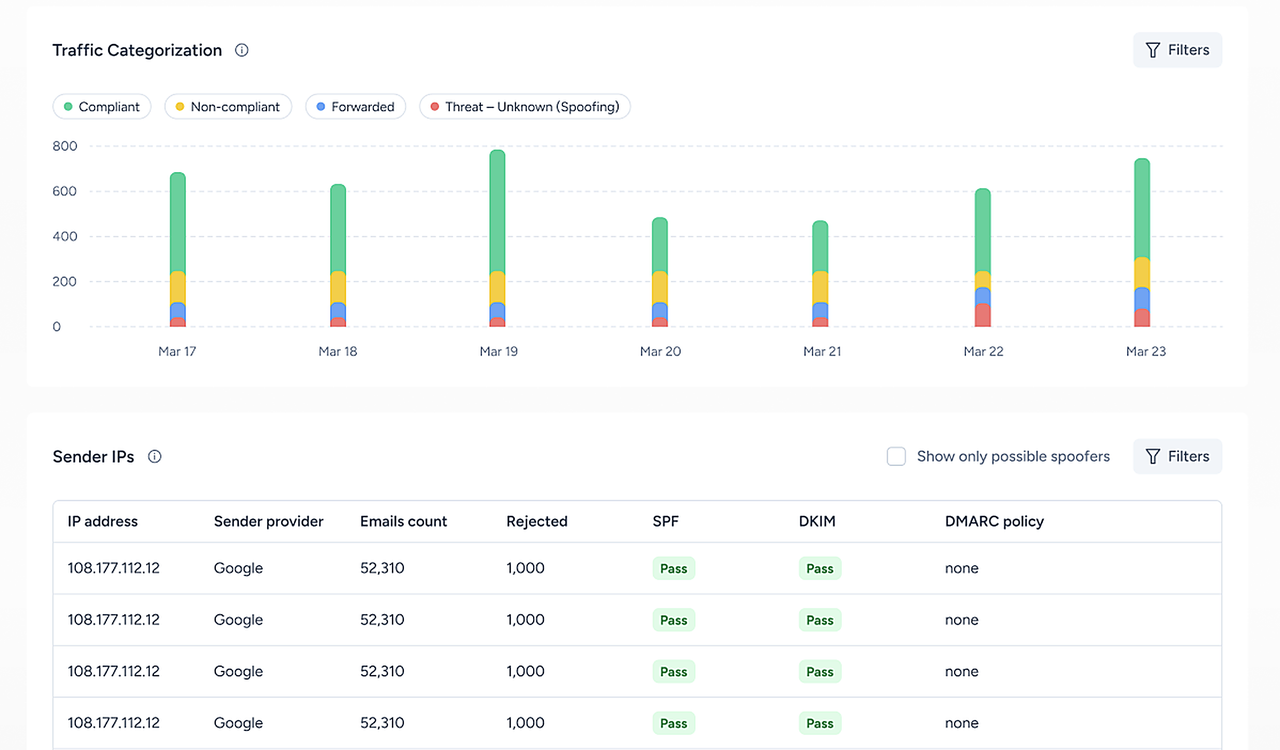Click the SPF column header
The height and width of the screenshot is (750, 1280).
[666, 521]
